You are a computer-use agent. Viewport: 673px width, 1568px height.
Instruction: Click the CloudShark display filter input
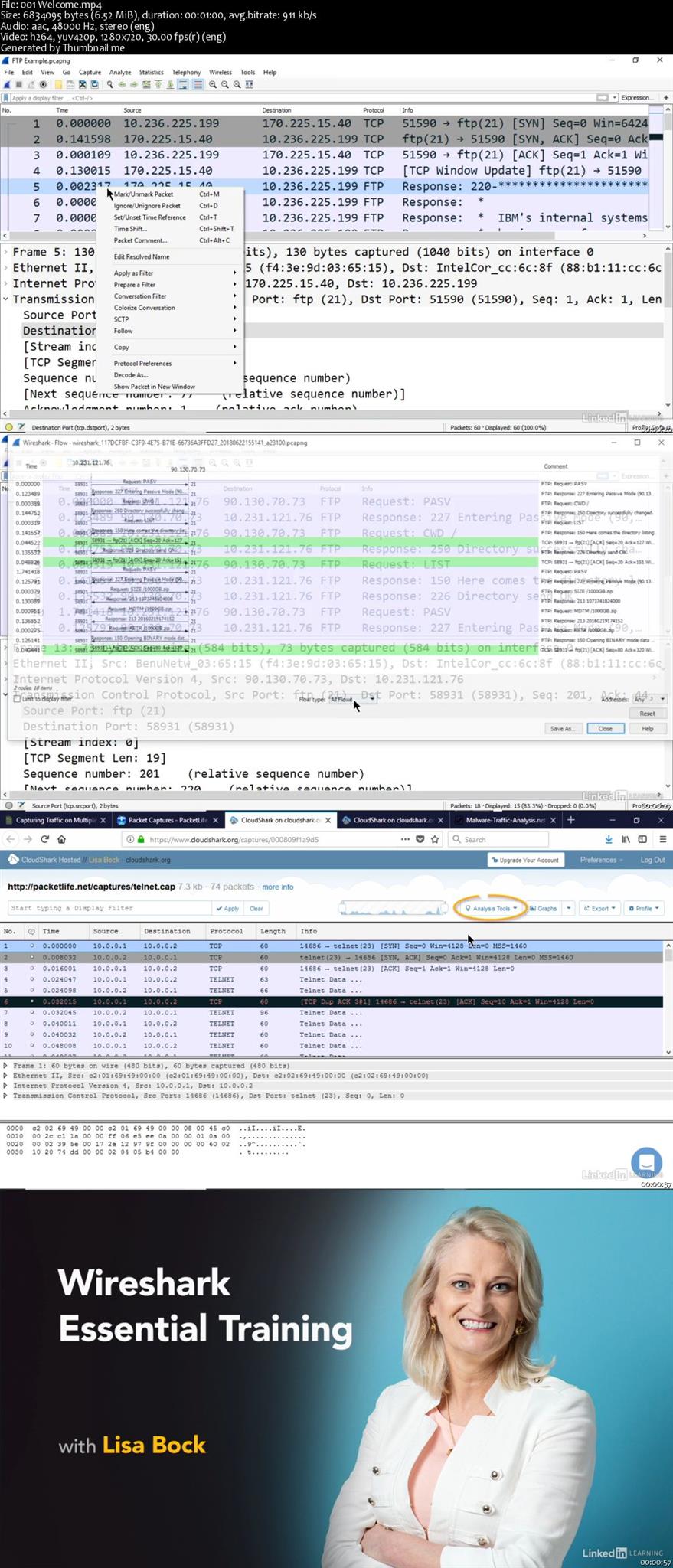pyautogui.click(x=109, y=908)
